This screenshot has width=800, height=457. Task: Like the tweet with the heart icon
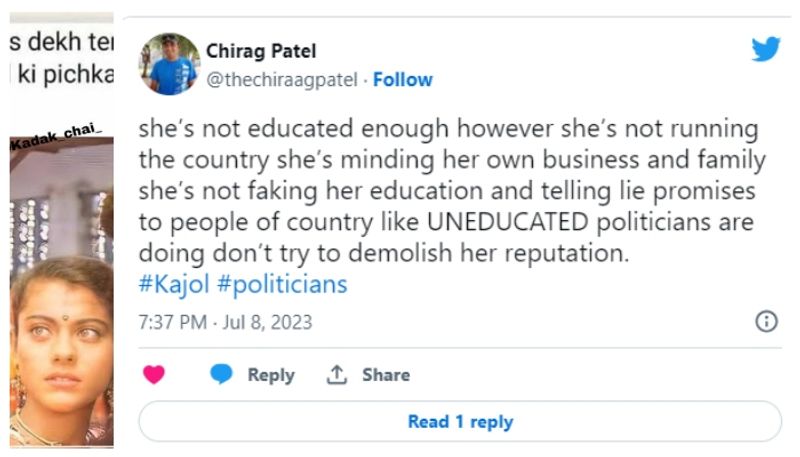154,375
